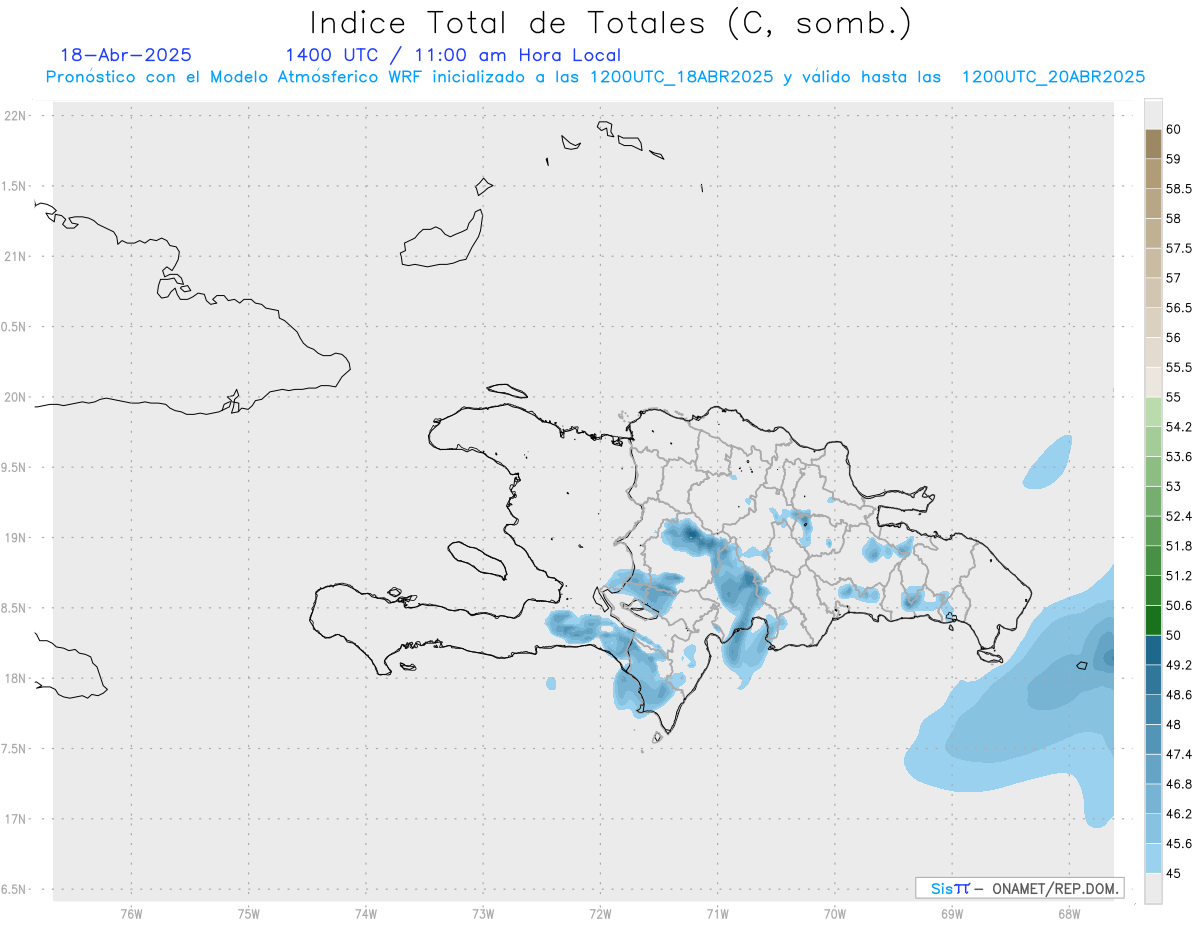Click the latitude label "21N"
The height and width of the screenshot is (927, 1200).
point(15,257)
